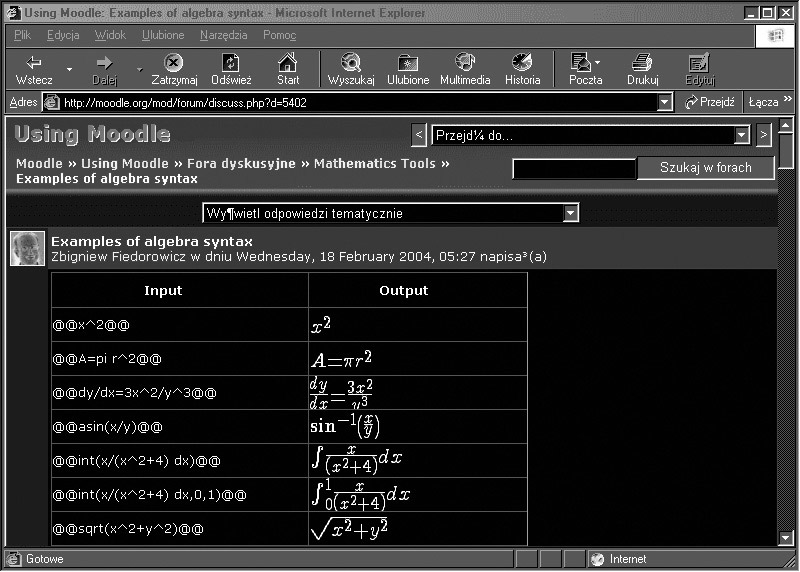The image size is (800, 572).
Task: Click the forum search input field
Action: coord(574,168)
